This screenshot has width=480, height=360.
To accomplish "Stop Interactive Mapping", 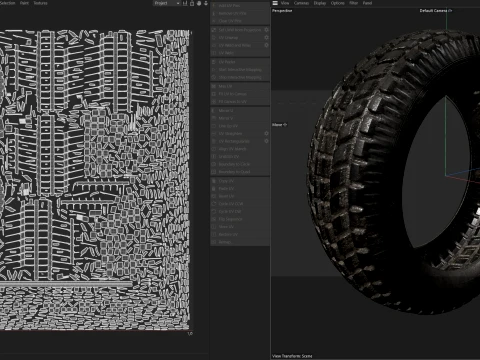I will pos(240,77).
